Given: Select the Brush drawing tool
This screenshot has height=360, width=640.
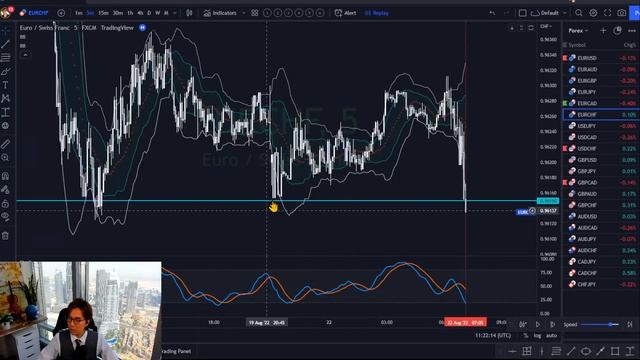Looking at the screenshot, I should 6,71.
